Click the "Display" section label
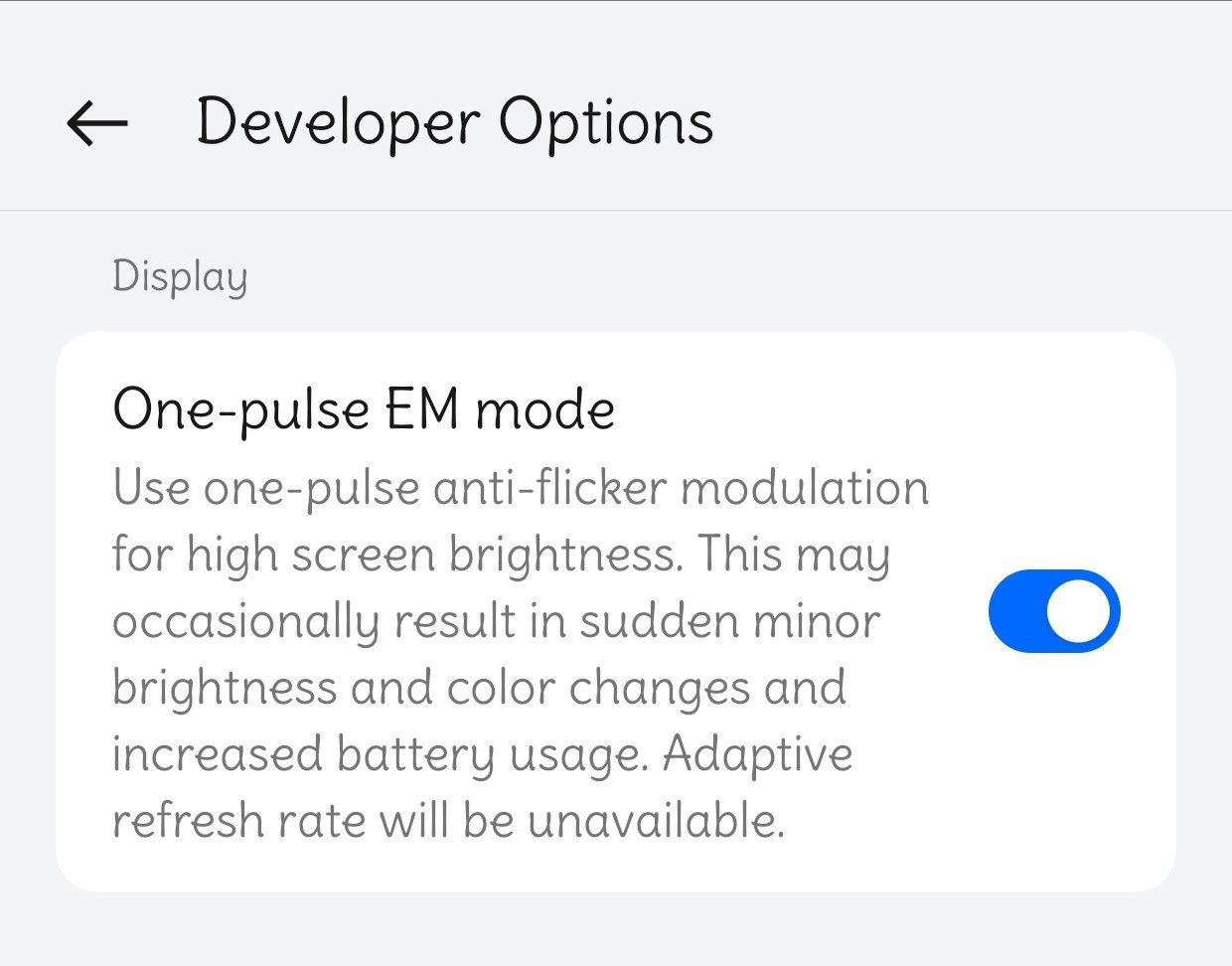The height and width of the screenshot is (966, 1232). coord(180,276)
